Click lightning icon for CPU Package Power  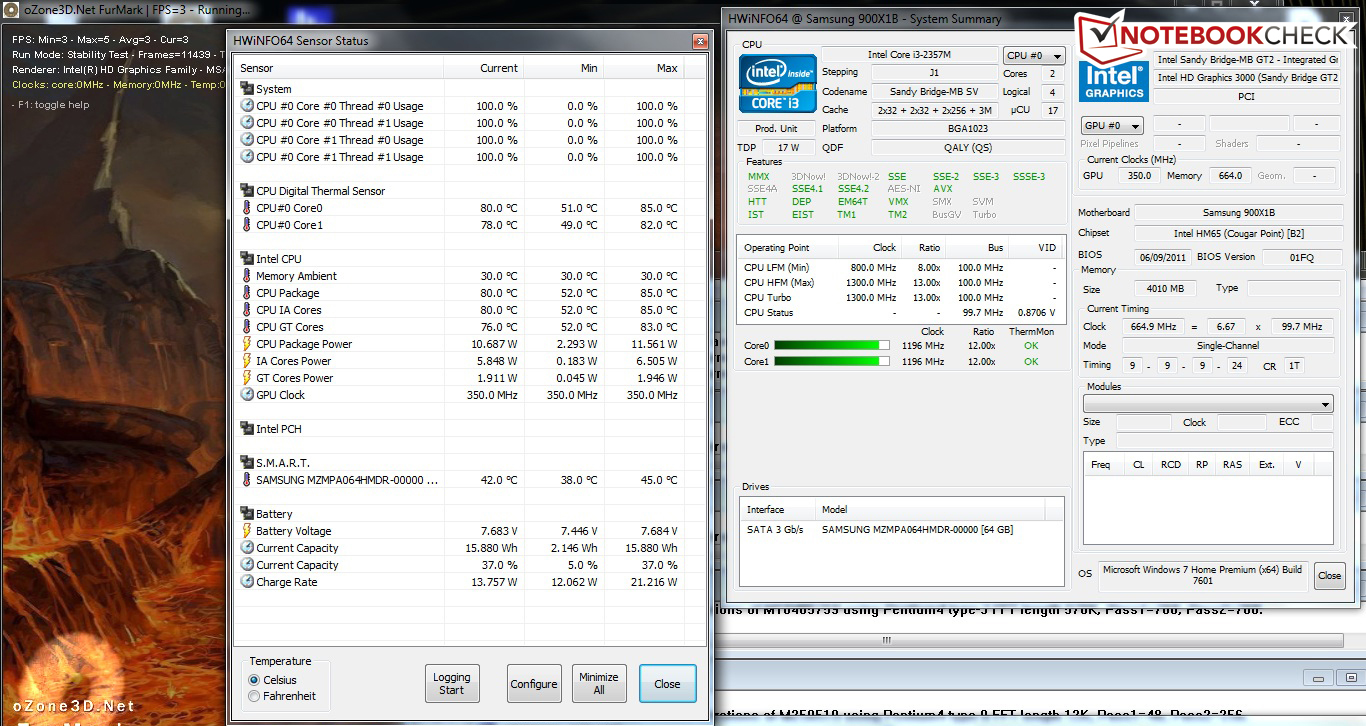247,344
